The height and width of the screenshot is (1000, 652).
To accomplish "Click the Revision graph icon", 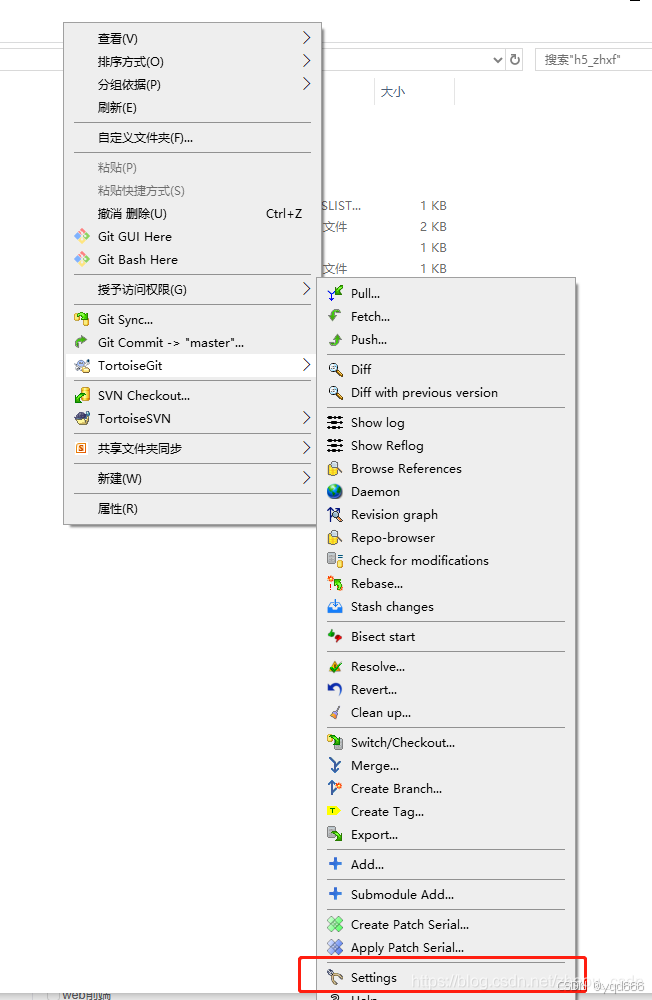I will (x=335, y=514).
